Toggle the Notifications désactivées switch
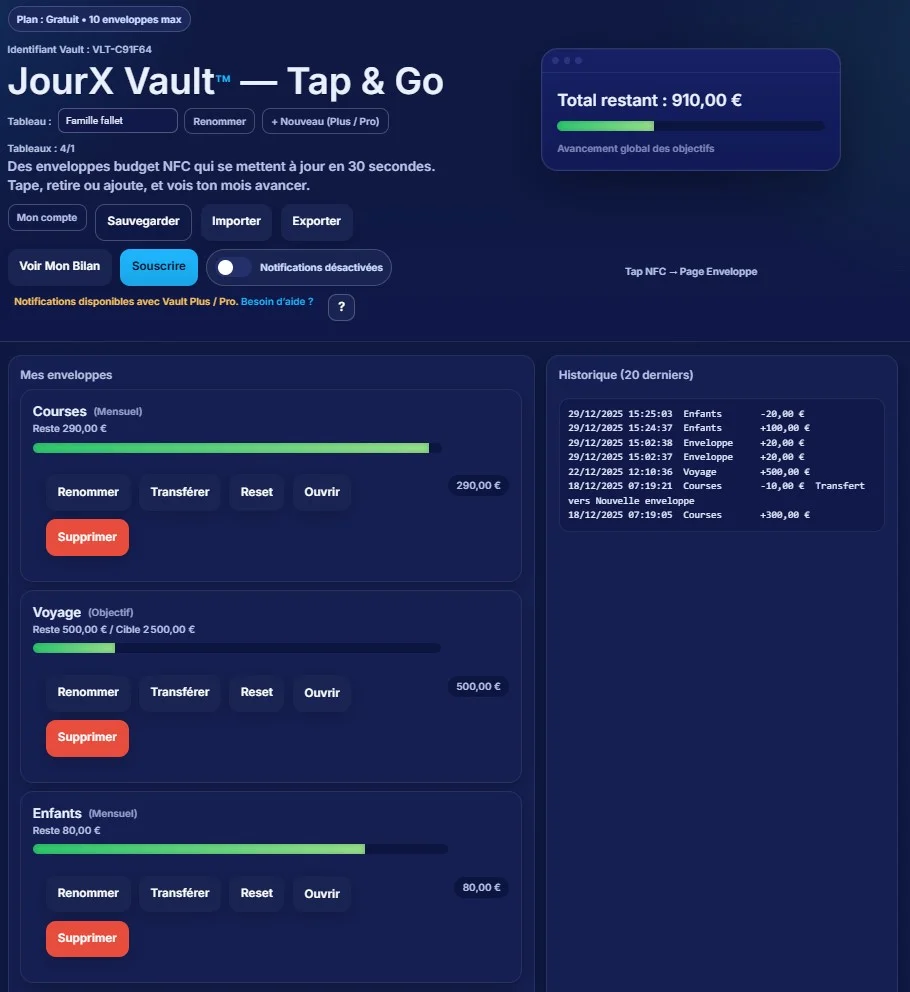The image size is (910, 992). coord(232,268)
